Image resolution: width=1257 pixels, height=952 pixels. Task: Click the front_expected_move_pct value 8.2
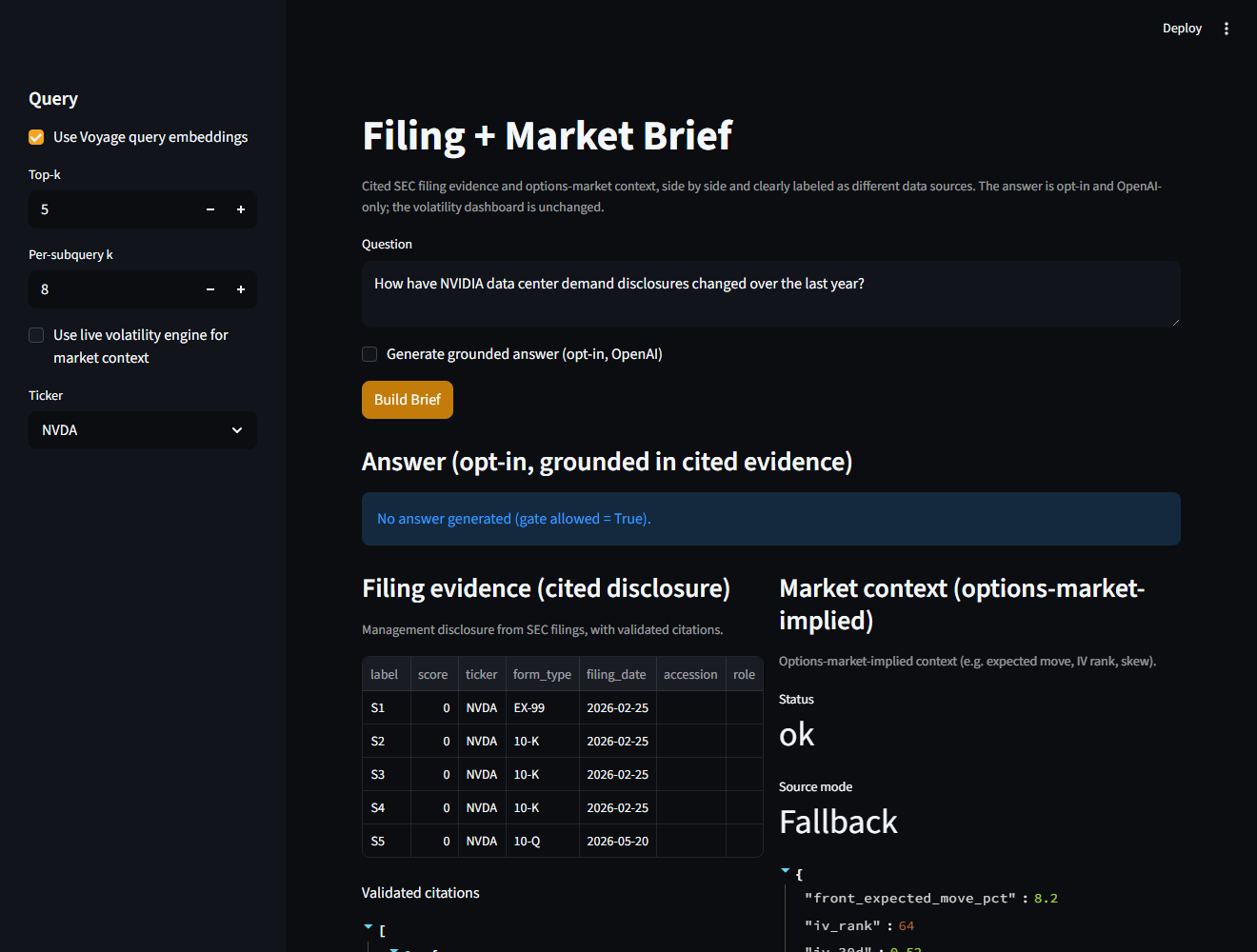point(1046,898)
